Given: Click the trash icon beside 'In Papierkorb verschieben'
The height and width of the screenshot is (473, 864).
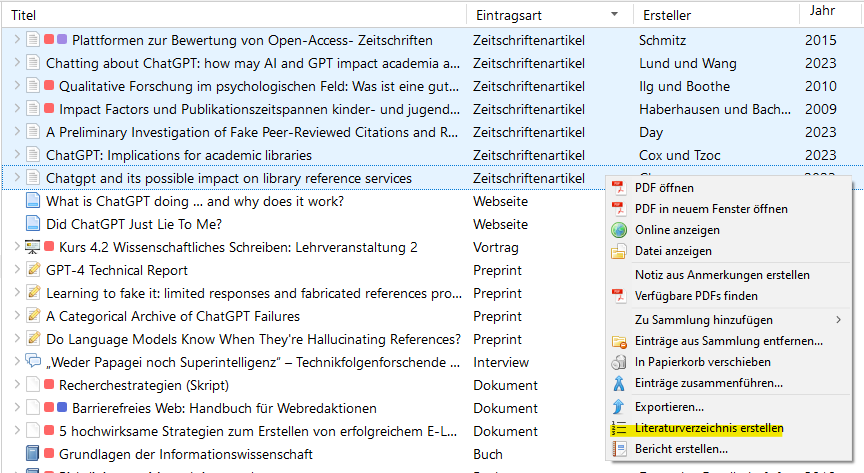Looking at the screenshot, I should tap(619, 362).
